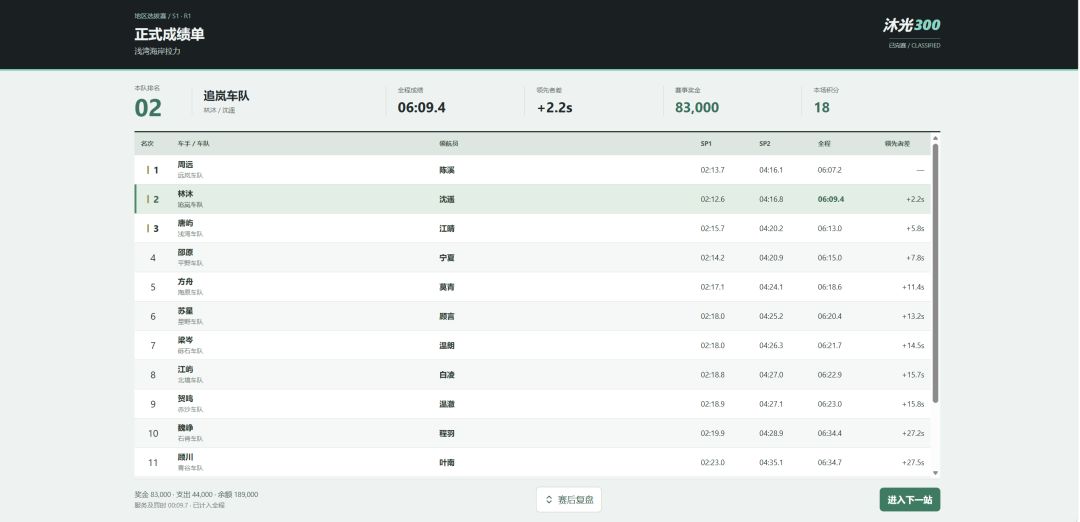The height and width of the screenshot is (522, 1080).
Task: Click the results table scrollbar thumb
Action: point(935,273)
